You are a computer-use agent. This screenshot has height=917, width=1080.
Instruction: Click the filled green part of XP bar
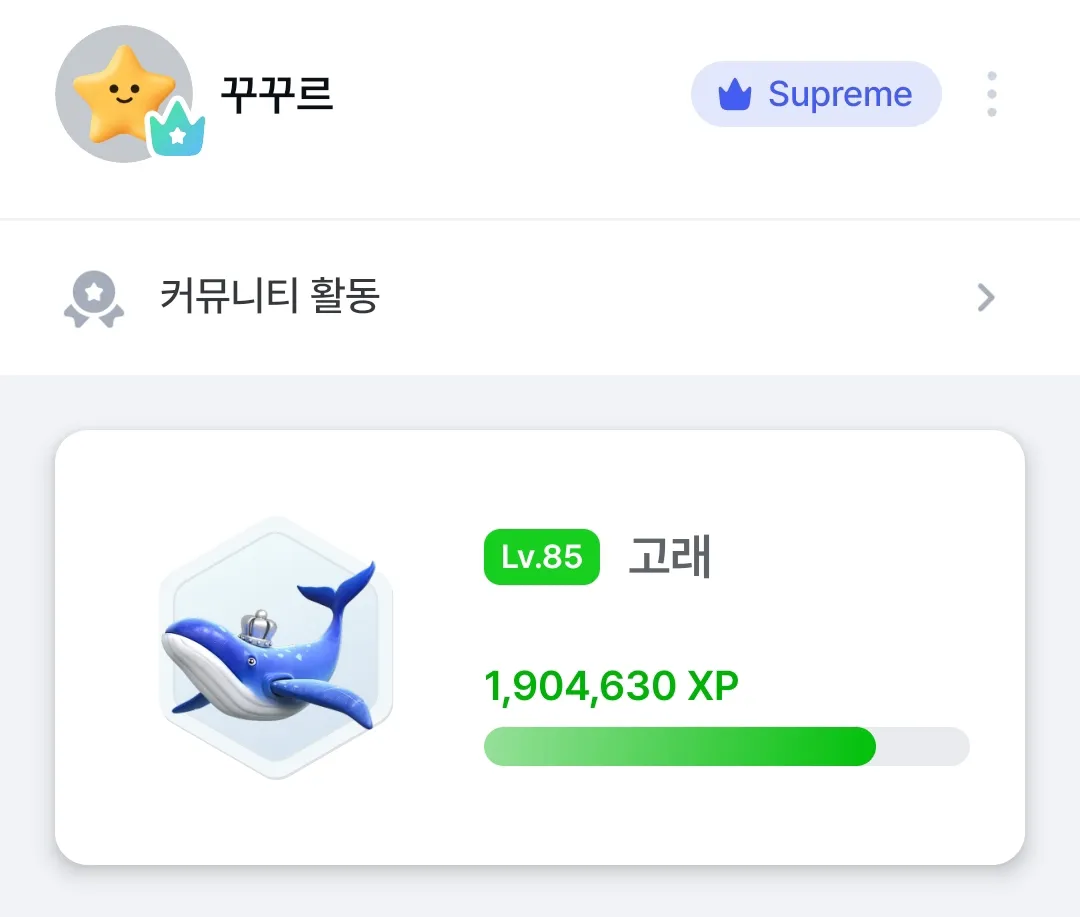click(x=680, y=747)
